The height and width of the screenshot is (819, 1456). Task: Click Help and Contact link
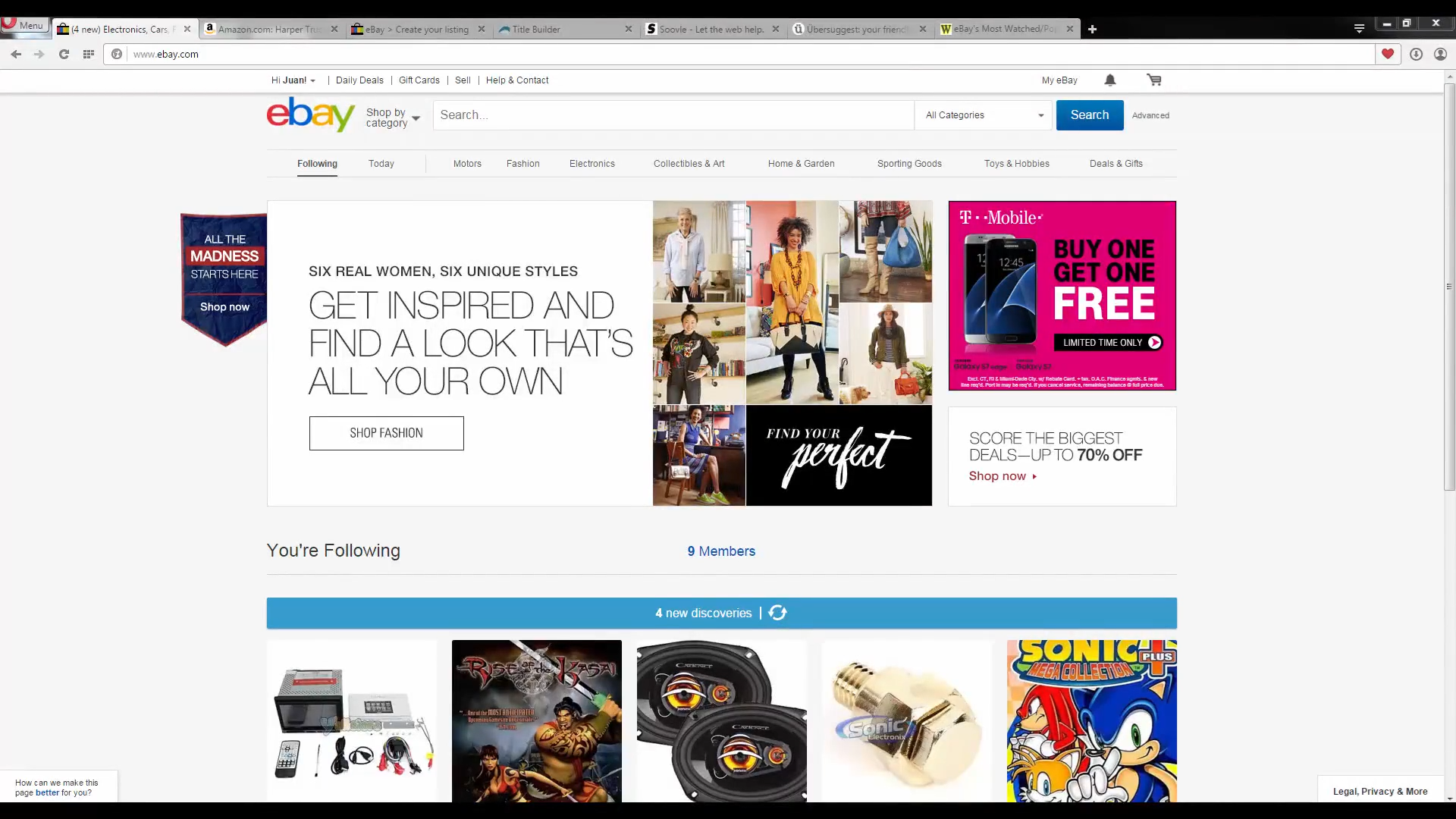(517, 80)
